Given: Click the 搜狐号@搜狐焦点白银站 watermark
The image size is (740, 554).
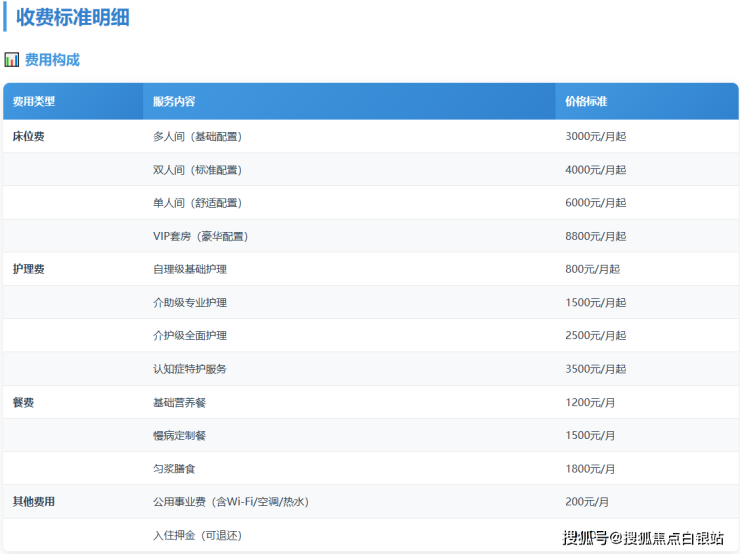Looking at the screenshot, I should point(643,538).
